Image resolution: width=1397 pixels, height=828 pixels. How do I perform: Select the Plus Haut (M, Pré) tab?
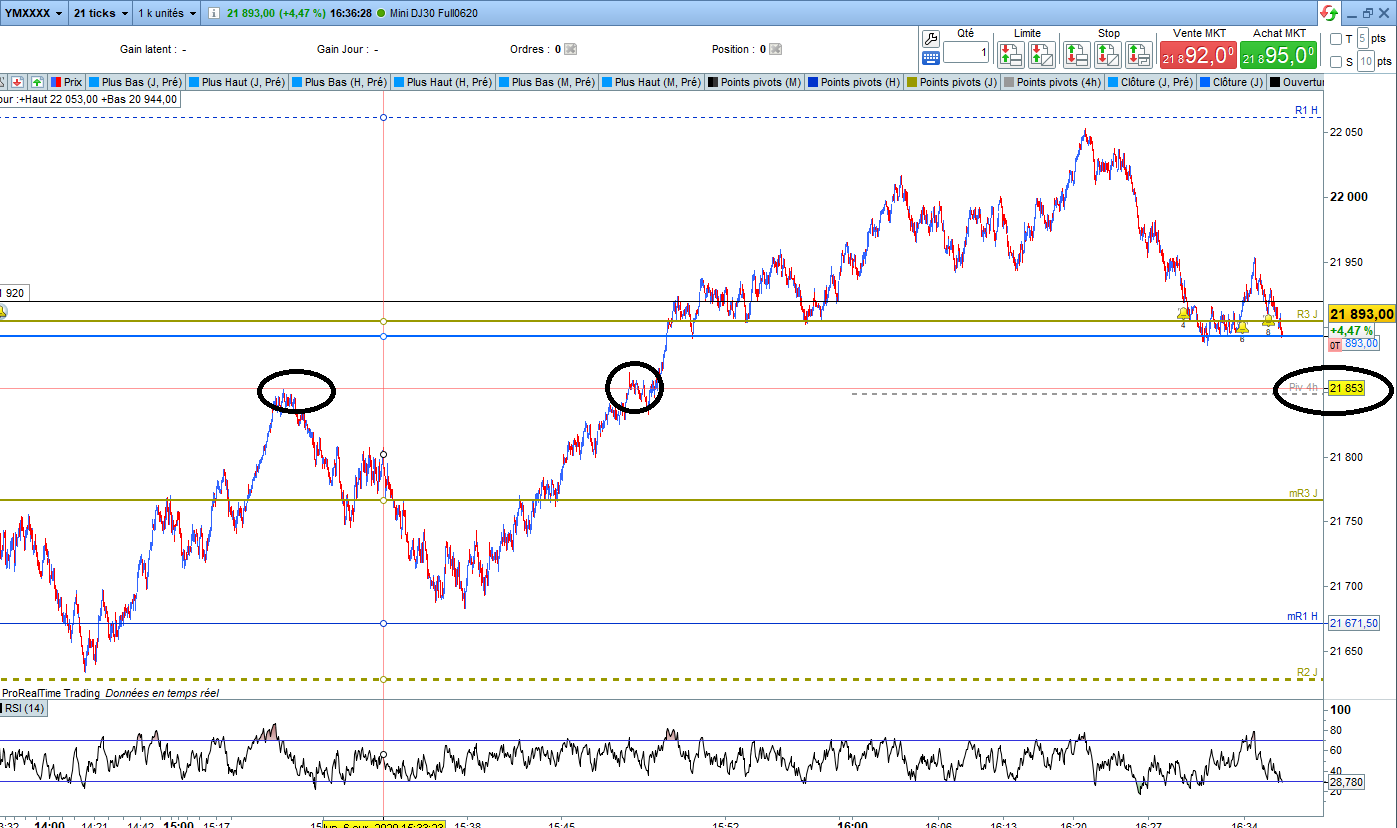(651, 82)
